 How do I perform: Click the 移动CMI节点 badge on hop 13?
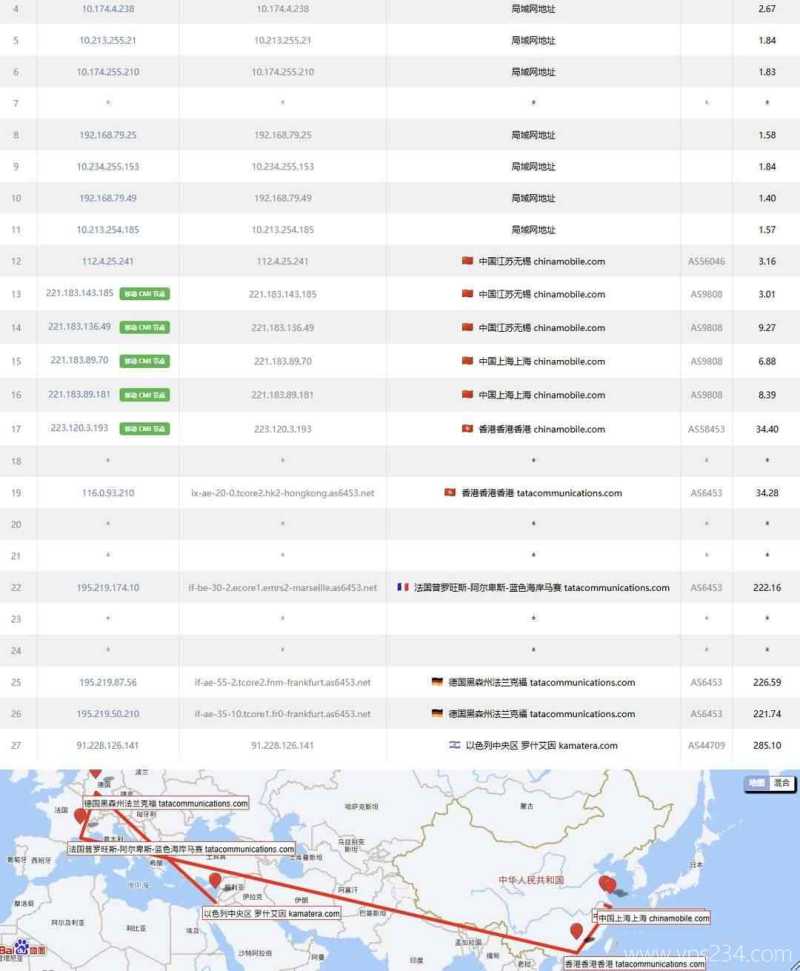click(x=143, y=294)
